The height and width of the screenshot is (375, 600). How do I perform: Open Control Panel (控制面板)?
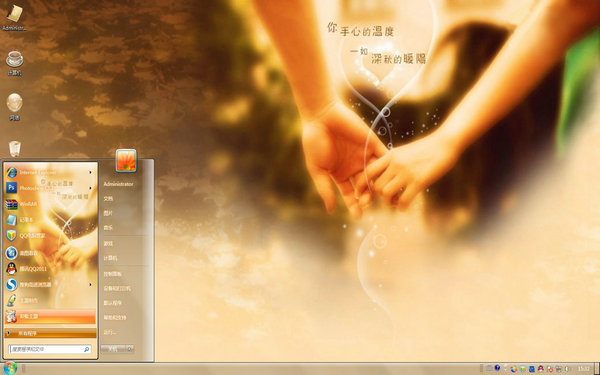click(x=112, y=274)
